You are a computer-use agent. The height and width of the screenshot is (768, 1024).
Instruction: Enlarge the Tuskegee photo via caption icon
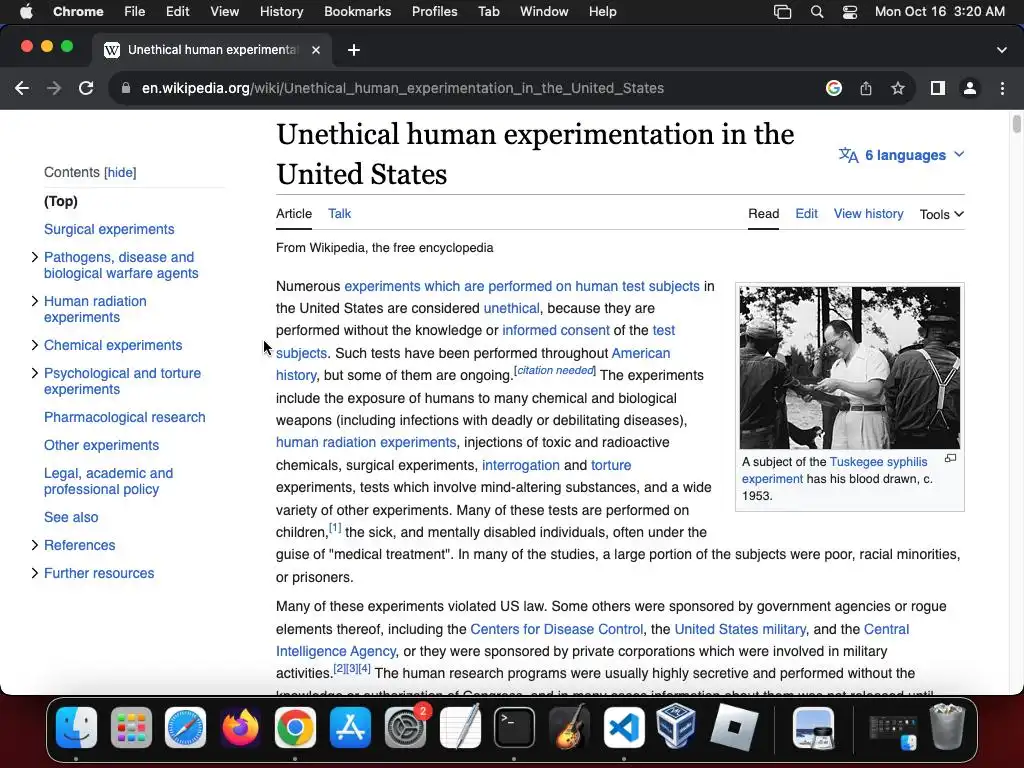tap(951, 458)
